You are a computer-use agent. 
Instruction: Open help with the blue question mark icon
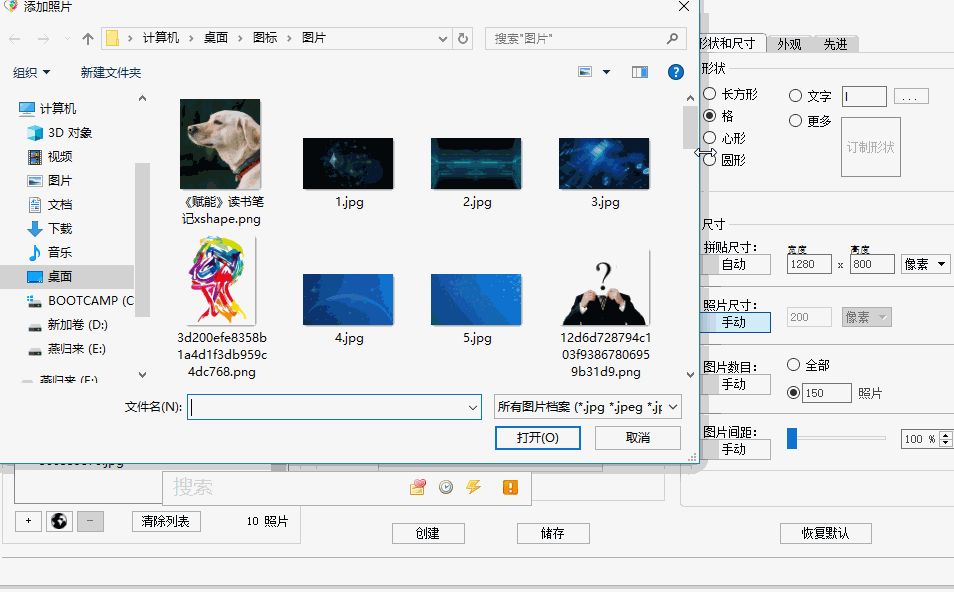(675, 71)
